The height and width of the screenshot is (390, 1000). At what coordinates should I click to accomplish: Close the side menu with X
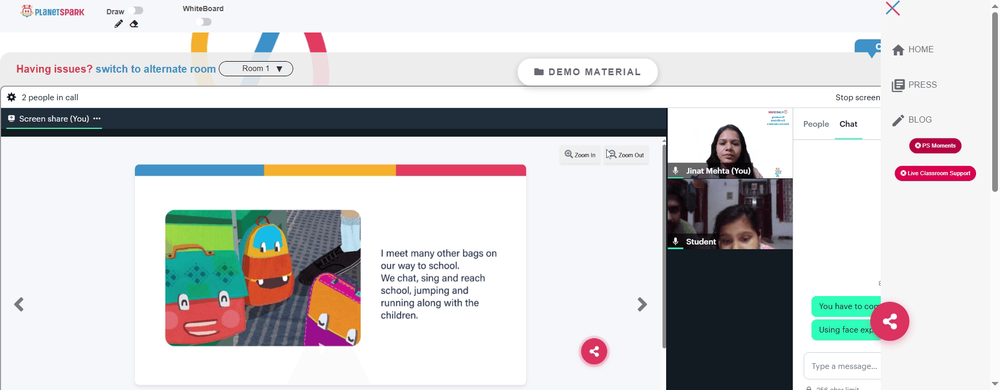point(893,8)
